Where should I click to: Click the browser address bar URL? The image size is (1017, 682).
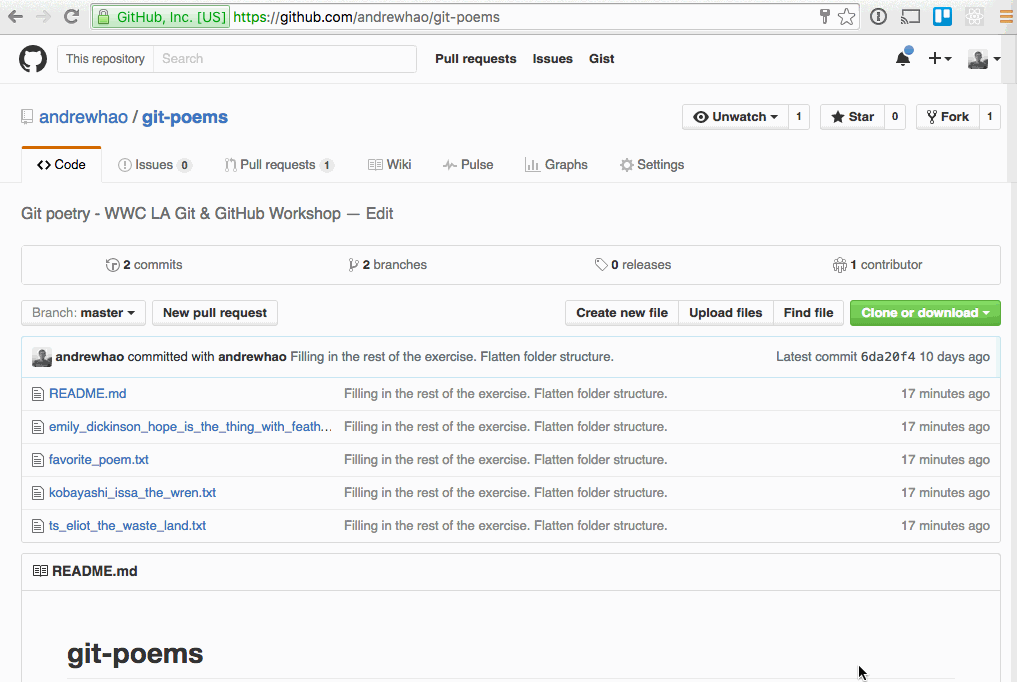click(x=366, y=17)
